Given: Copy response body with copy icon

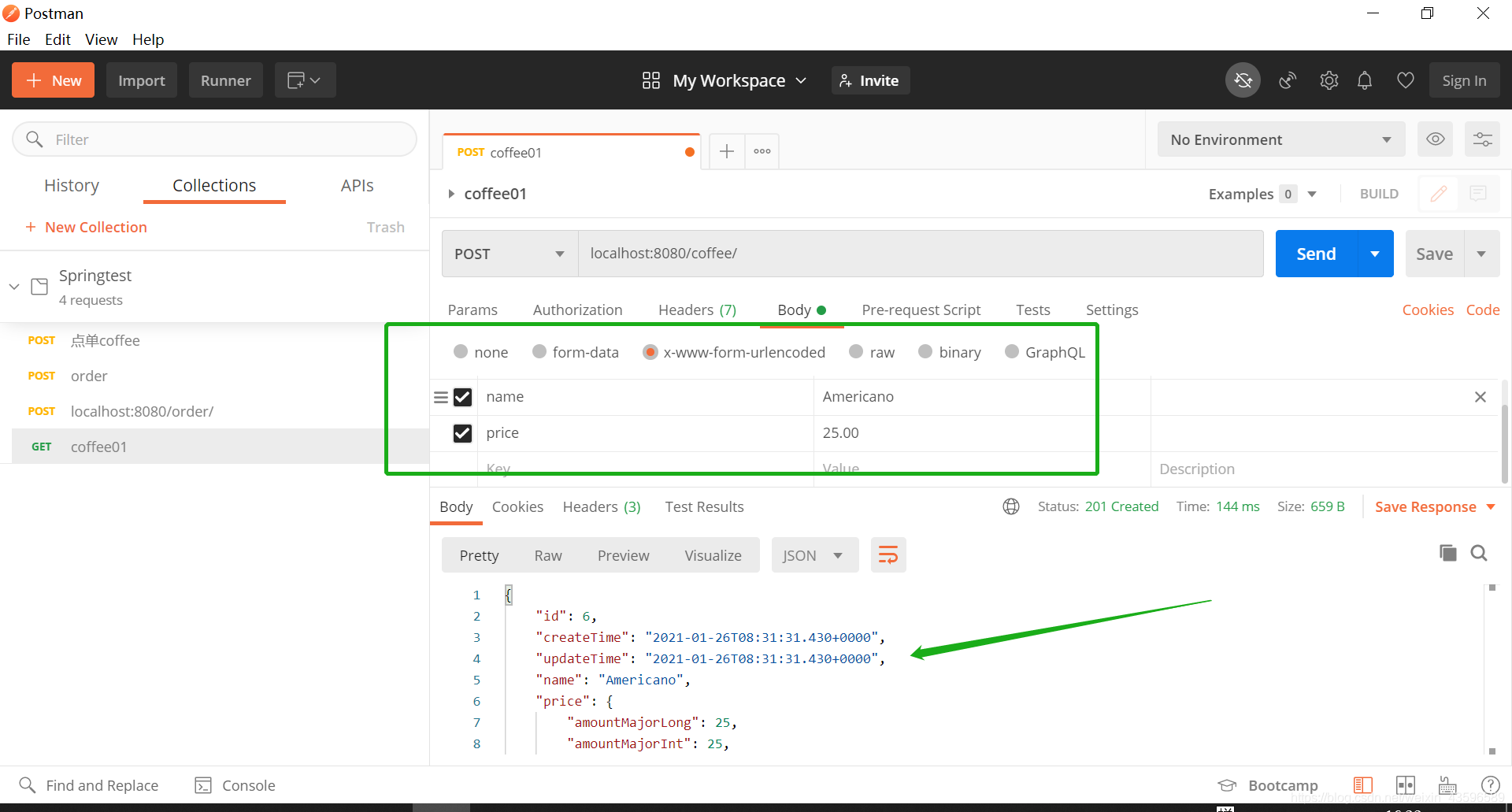Looking at the screenshot, I should 1447,553.
